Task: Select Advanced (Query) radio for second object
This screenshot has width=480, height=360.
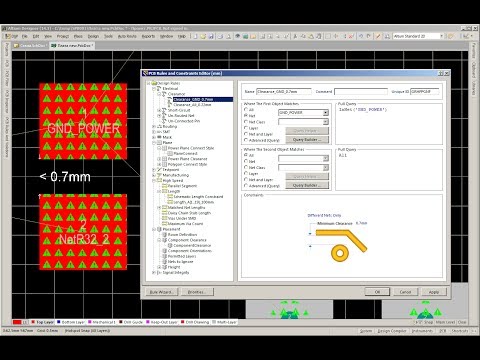Action: pos(246,185)
